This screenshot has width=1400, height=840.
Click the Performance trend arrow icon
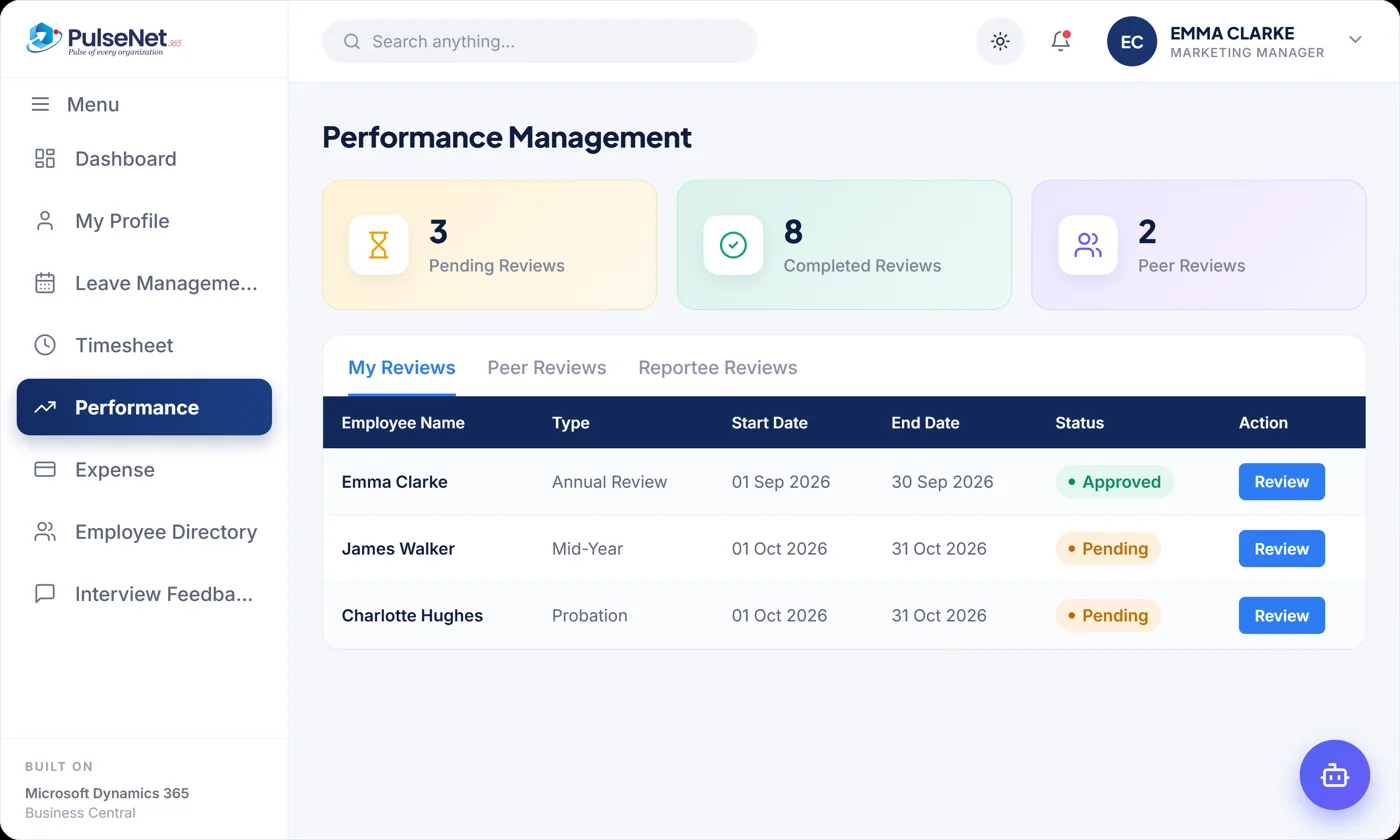(45, 407)
